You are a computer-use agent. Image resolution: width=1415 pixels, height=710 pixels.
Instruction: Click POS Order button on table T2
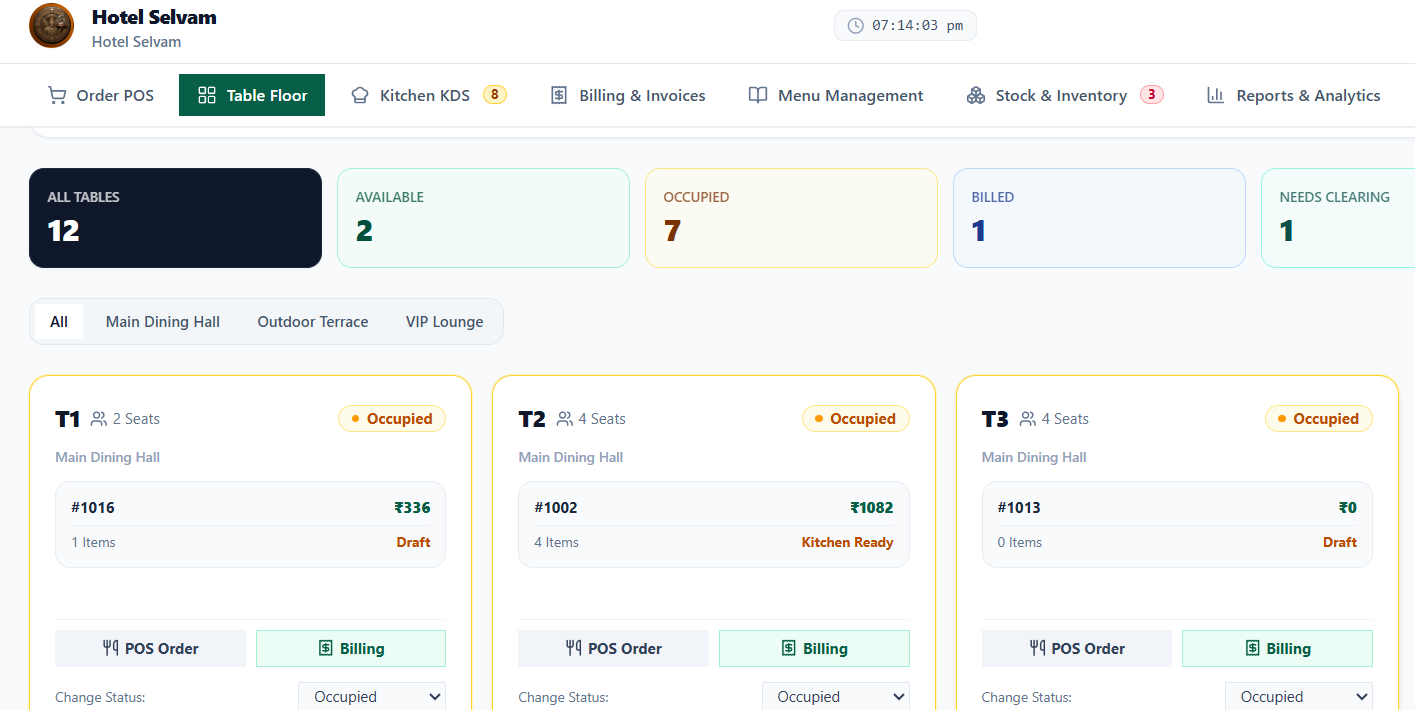pyautogui.click(x=613, y=648)
